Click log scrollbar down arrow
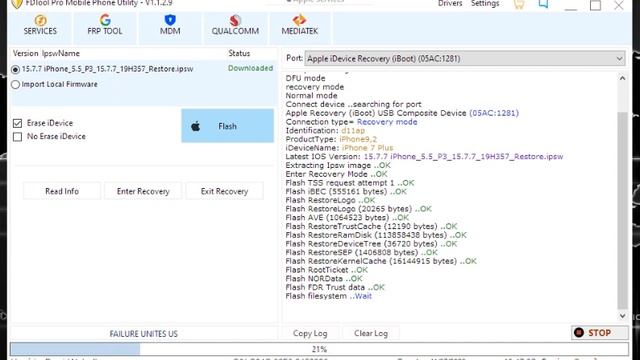Viewport: 640px width, 360px height. pyautogui.click(x=622, y=316)
